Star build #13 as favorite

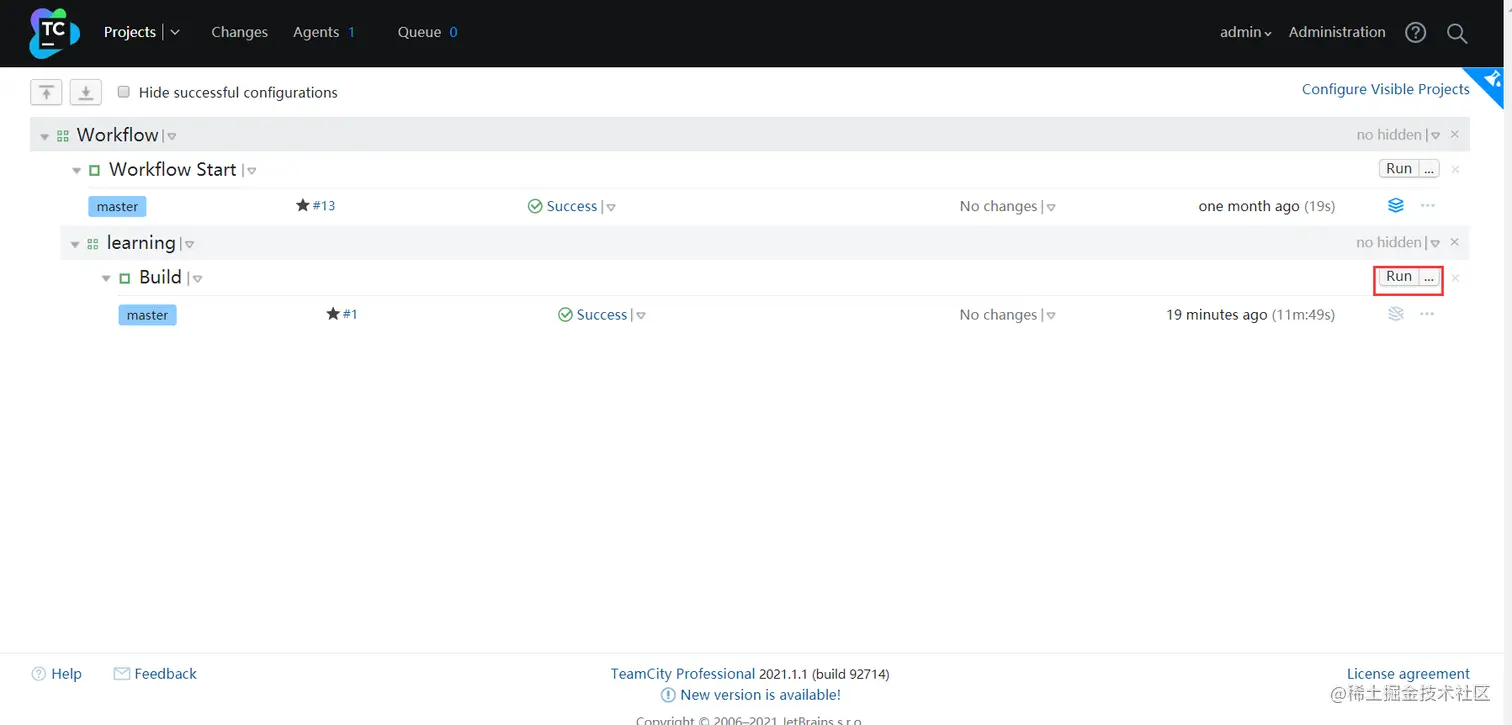pos(303,205)
